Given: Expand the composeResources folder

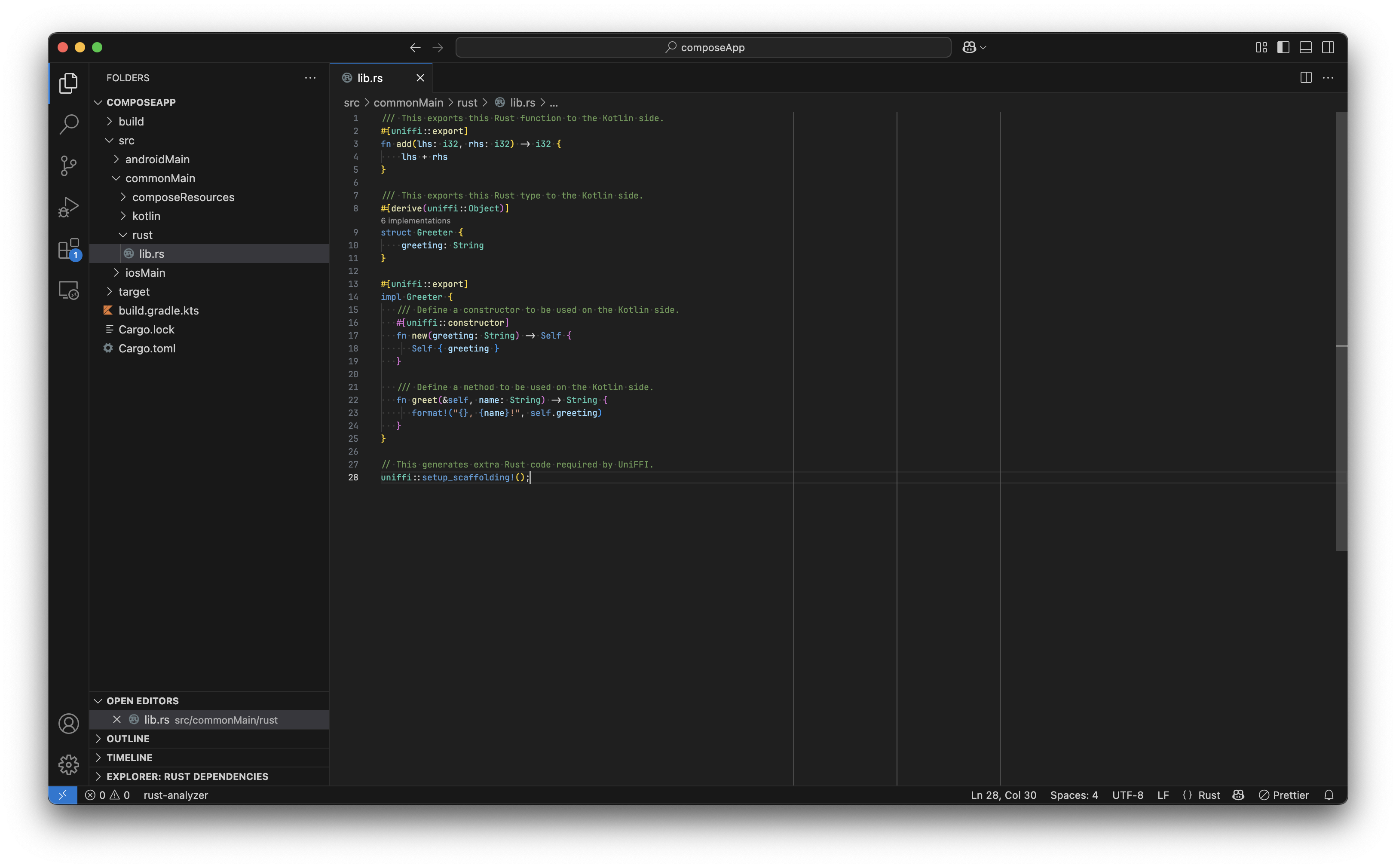Looking at the screenshot, I should 210,197.
